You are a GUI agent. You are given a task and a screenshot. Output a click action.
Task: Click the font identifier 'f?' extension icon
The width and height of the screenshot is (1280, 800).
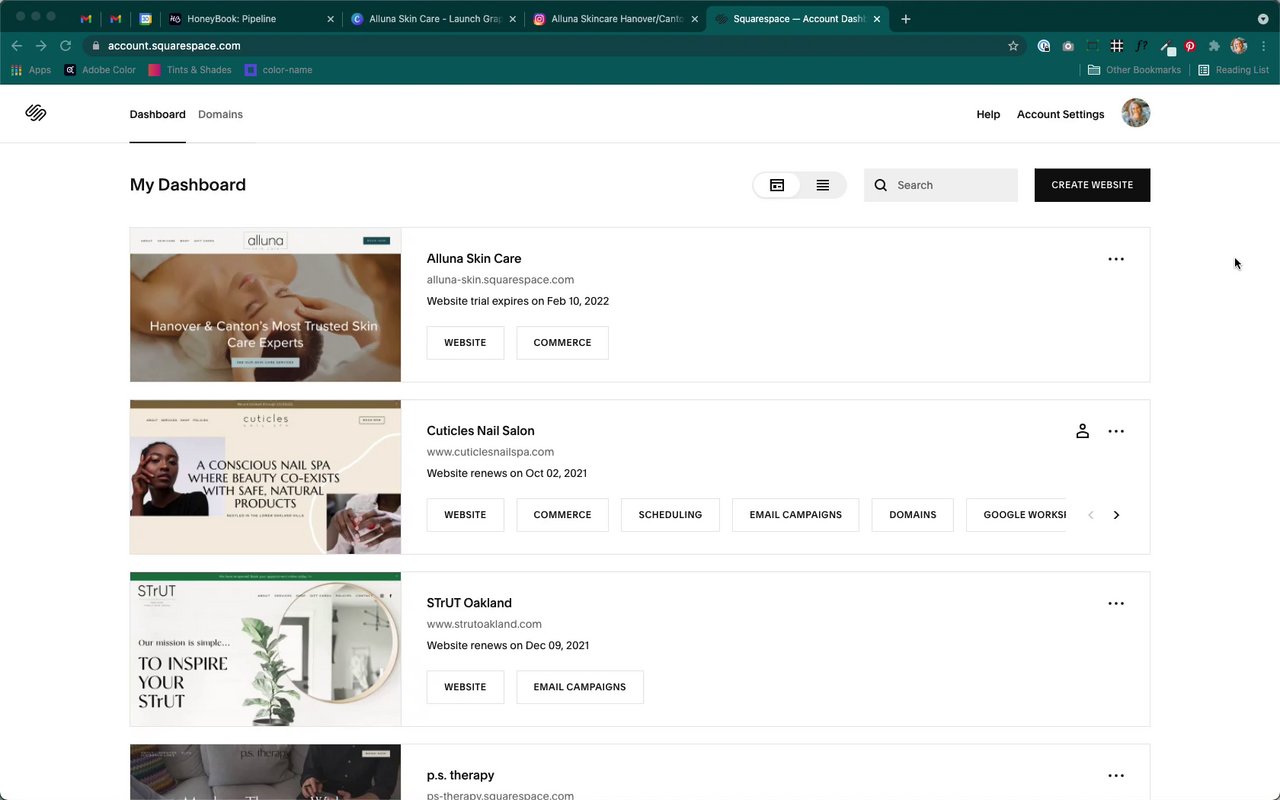[1141, 46]
